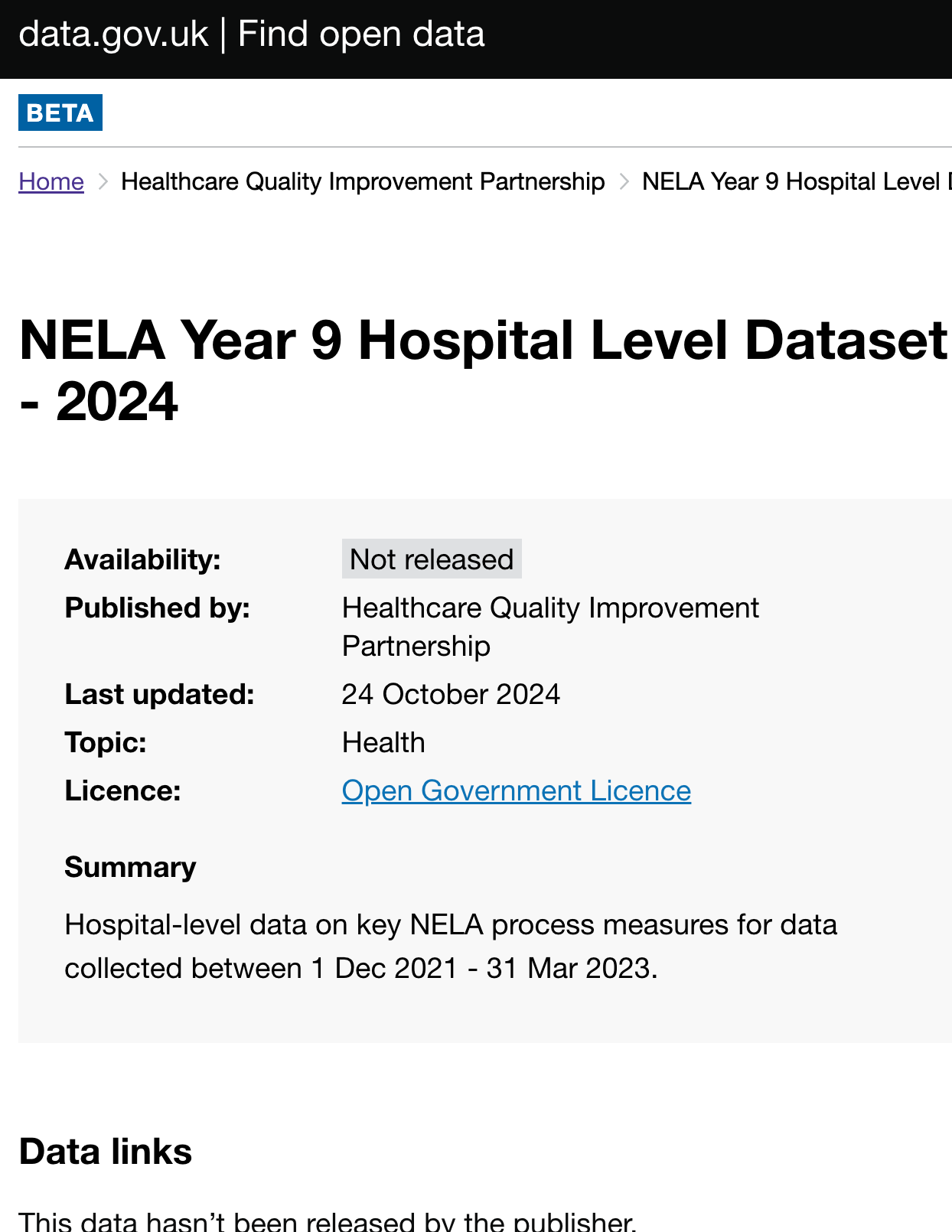
Task: Click the NELA Year 9 Hospital Level breadcrumb
Action: 797,181
